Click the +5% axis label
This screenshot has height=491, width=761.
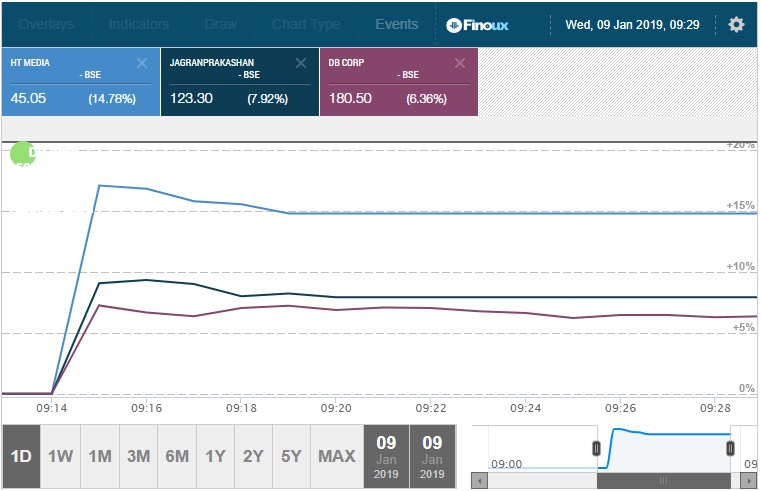point(744,327)
